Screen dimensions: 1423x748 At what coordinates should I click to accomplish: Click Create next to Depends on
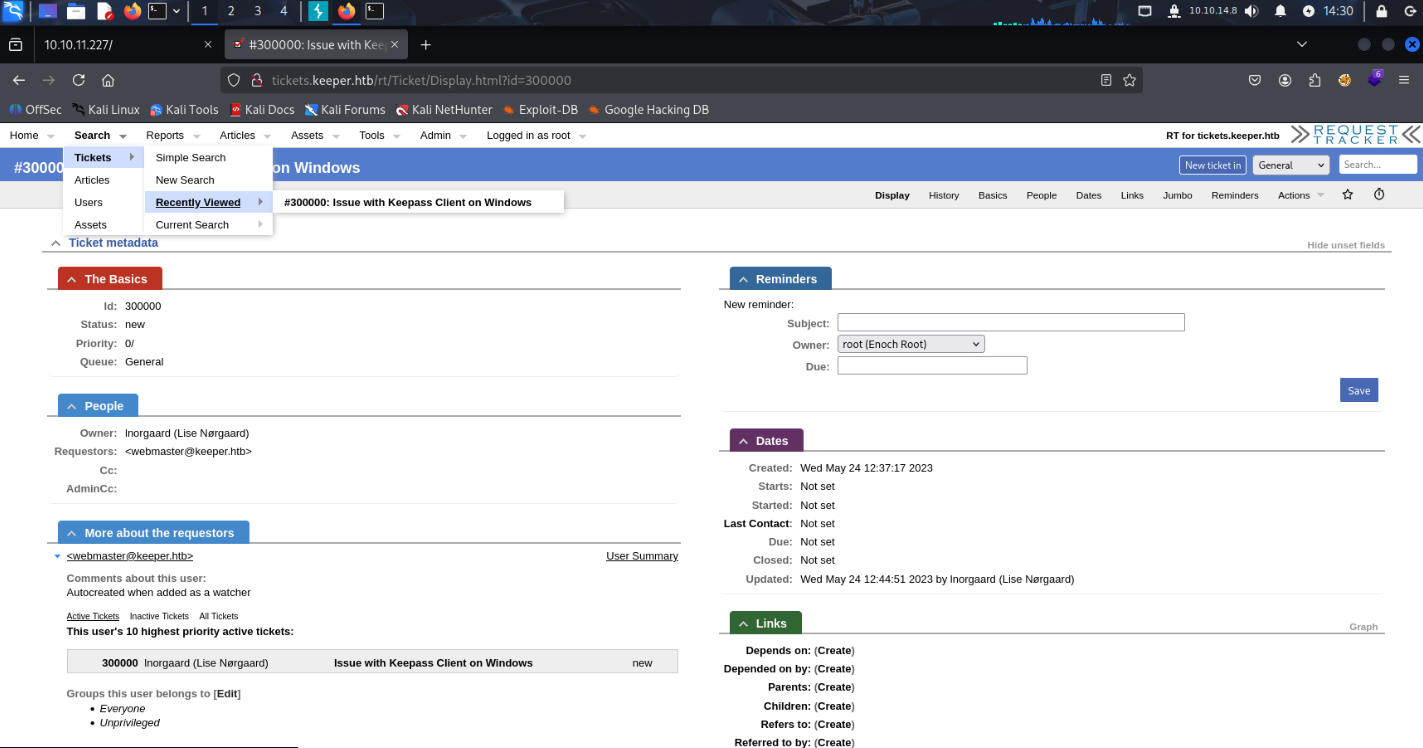point(834,650)
